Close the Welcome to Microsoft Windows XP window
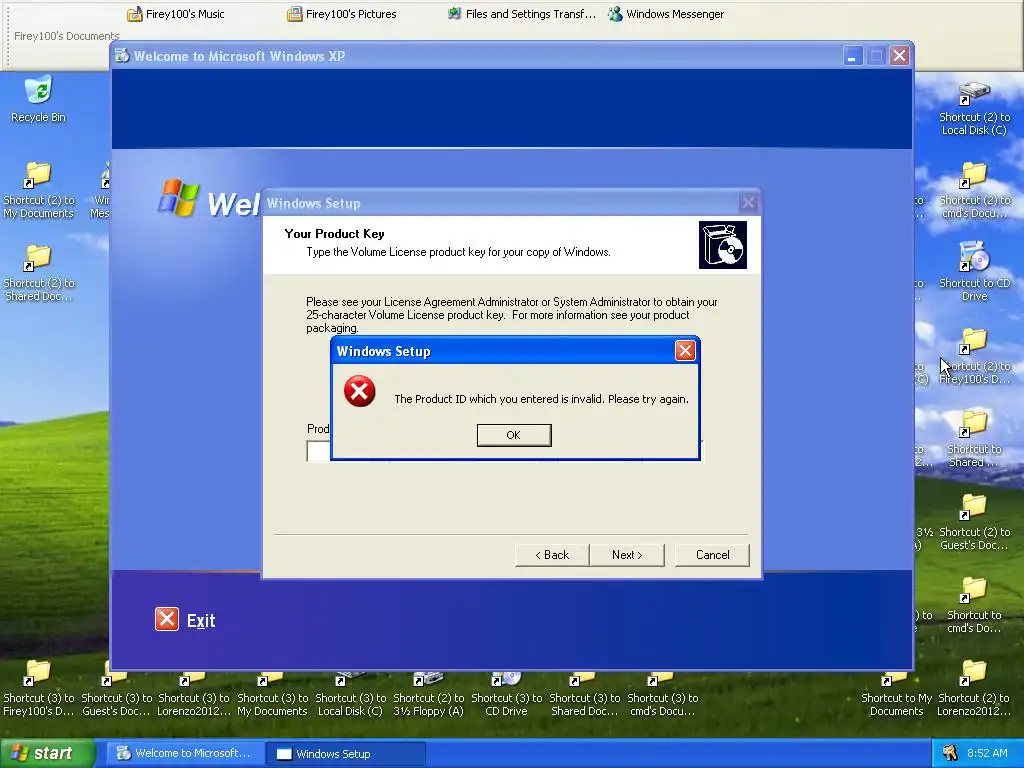The height and width of the screenshot is (768, 1024). coord(899,56)
